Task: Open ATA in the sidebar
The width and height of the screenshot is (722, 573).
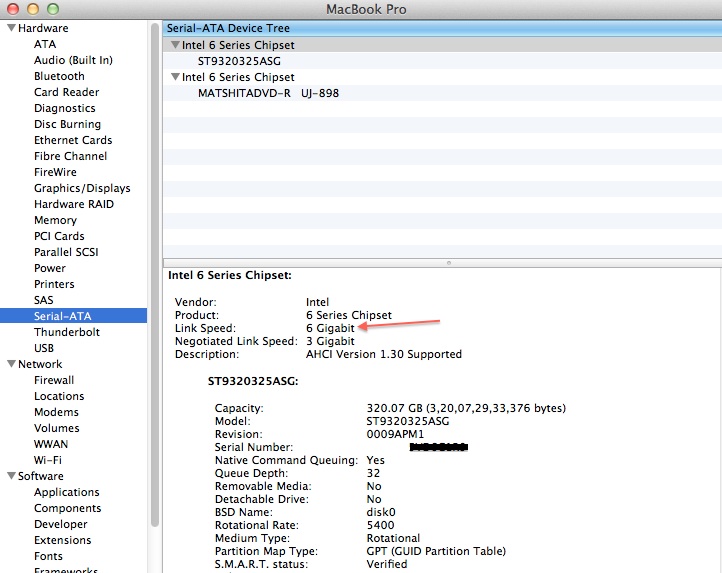Action: (x=45, y=44)
